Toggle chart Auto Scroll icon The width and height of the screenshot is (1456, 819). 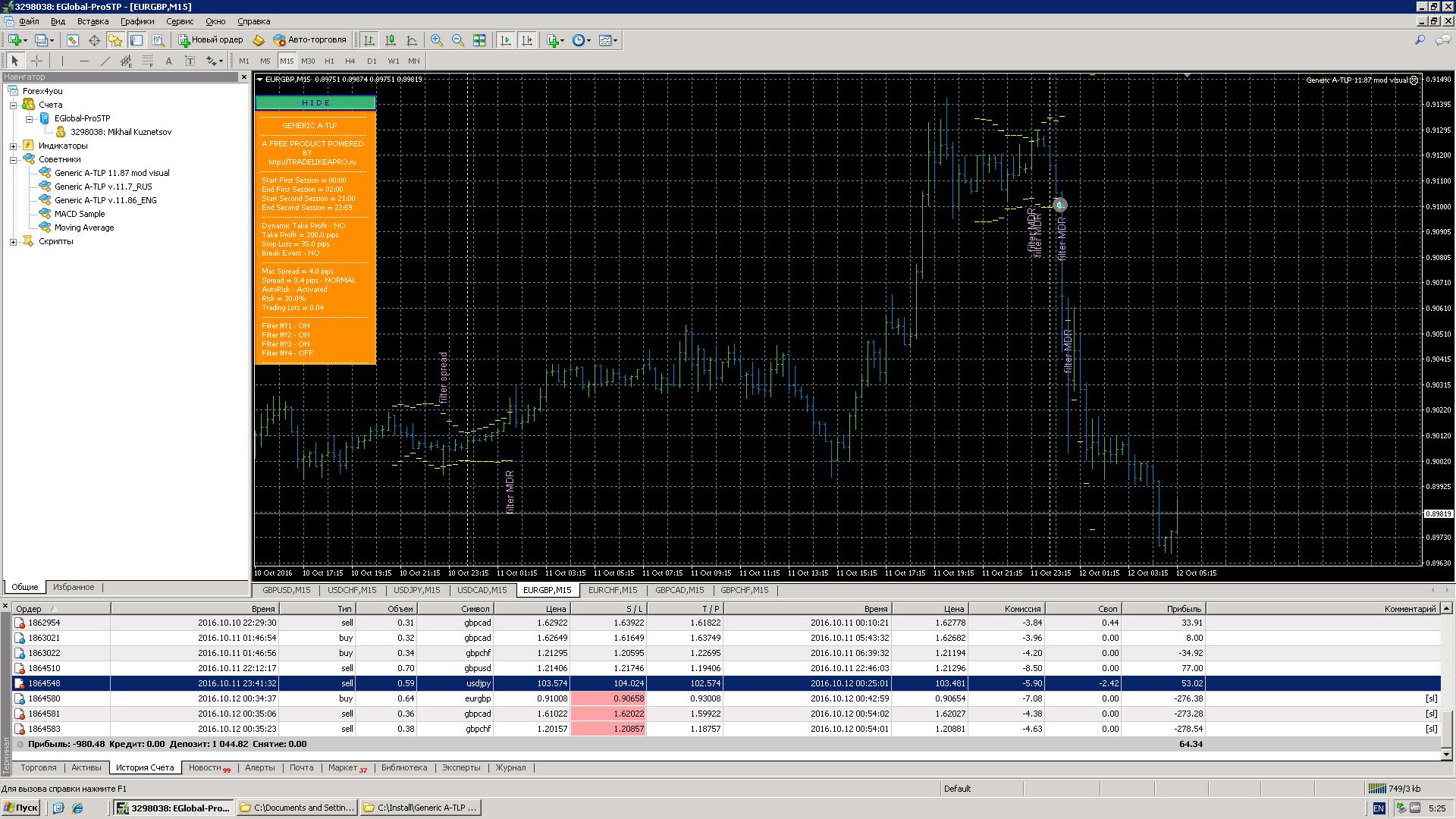point(506,40)
